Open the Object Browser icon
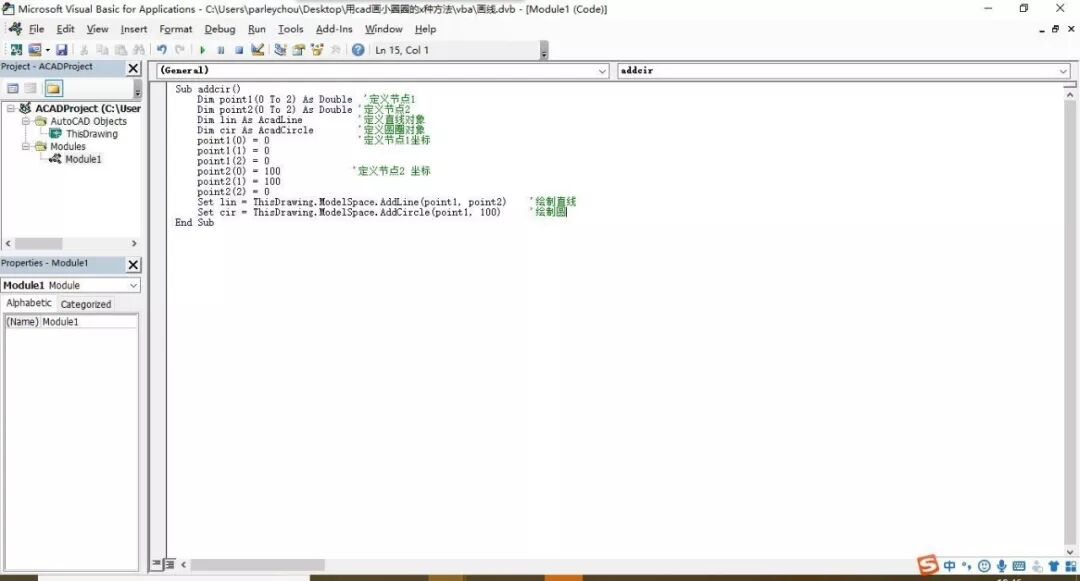The height and width of the screenshot is (581, 1080). point(318,50)
